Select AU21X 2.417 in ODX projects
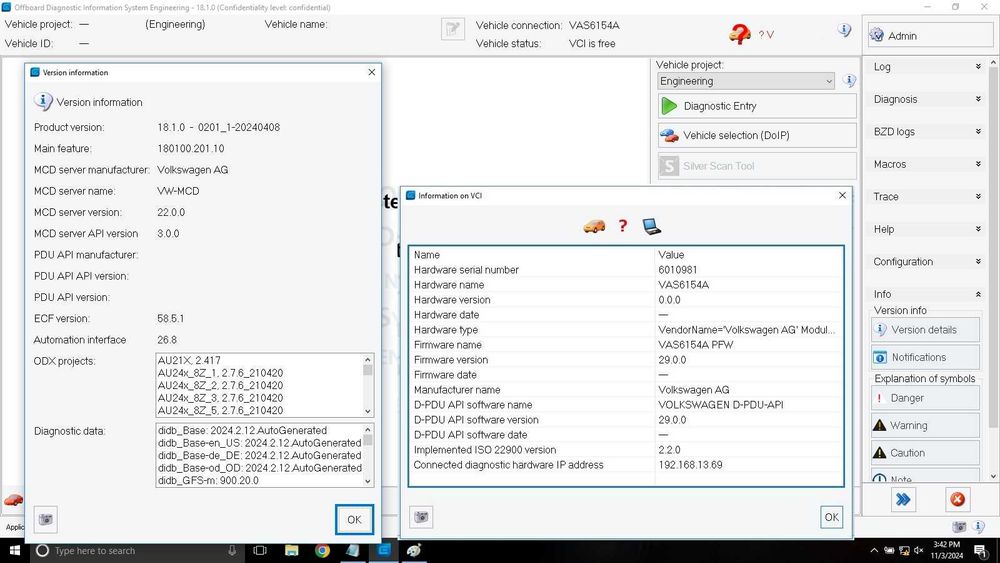Image resolution: width=1000 pixels, height=563 pixels. click(x=189, y=360)
